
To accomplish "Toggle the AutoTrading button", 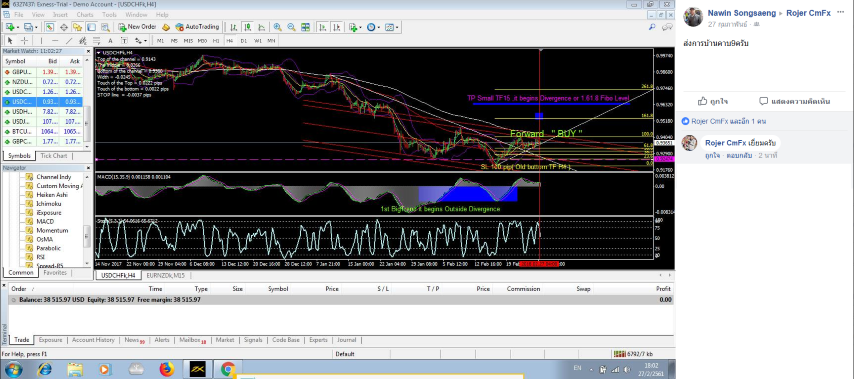I will (x=197, y=27).
